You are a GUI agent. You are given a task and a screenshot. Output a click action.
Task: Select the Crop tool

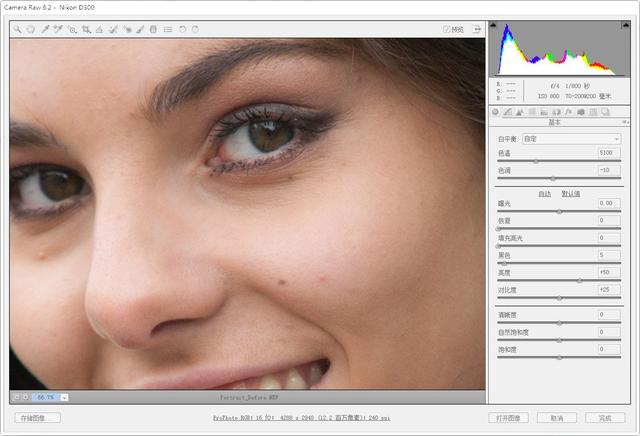(x=86, y=29)
